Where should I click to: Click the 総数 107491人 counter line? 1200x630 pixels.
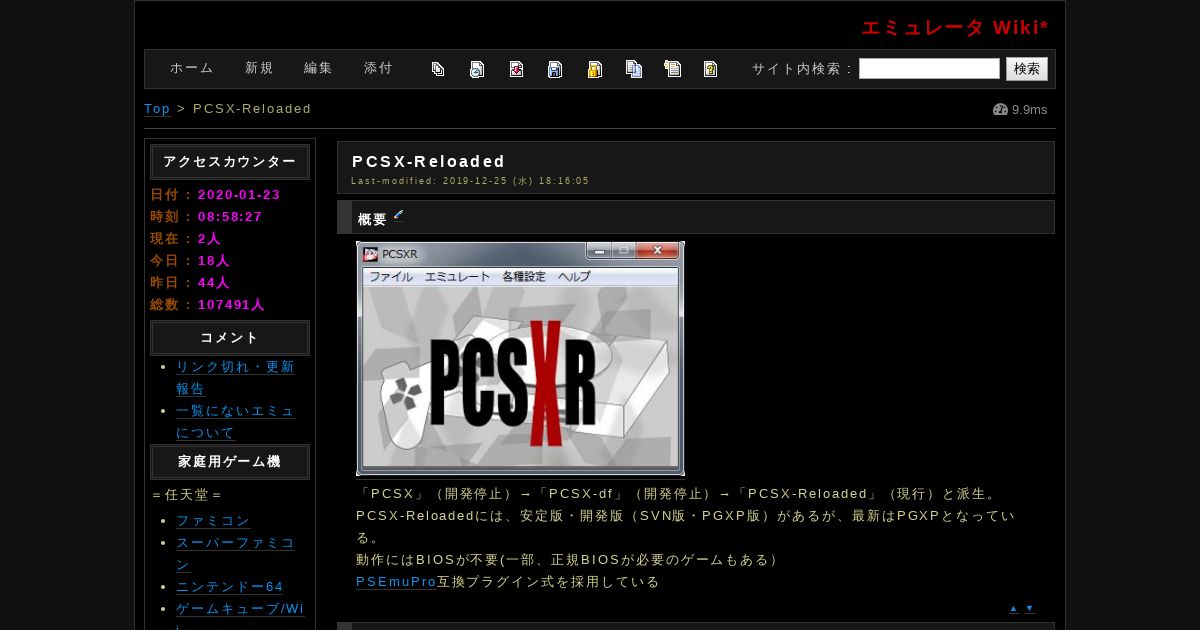(208, 304)
